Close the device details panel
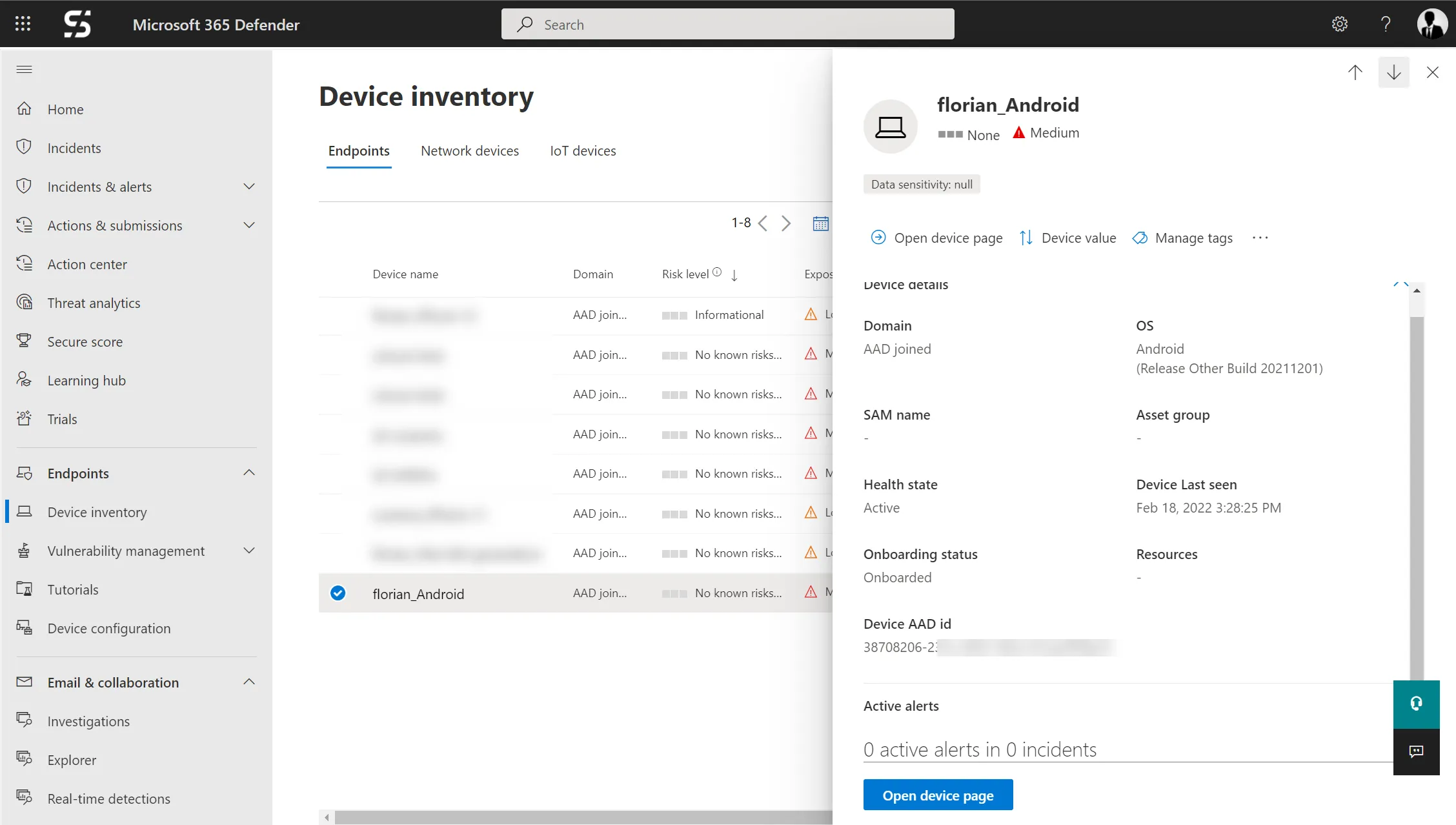Image resolution: width=1456 pixels, height=825 pixels. (1433, 72)
